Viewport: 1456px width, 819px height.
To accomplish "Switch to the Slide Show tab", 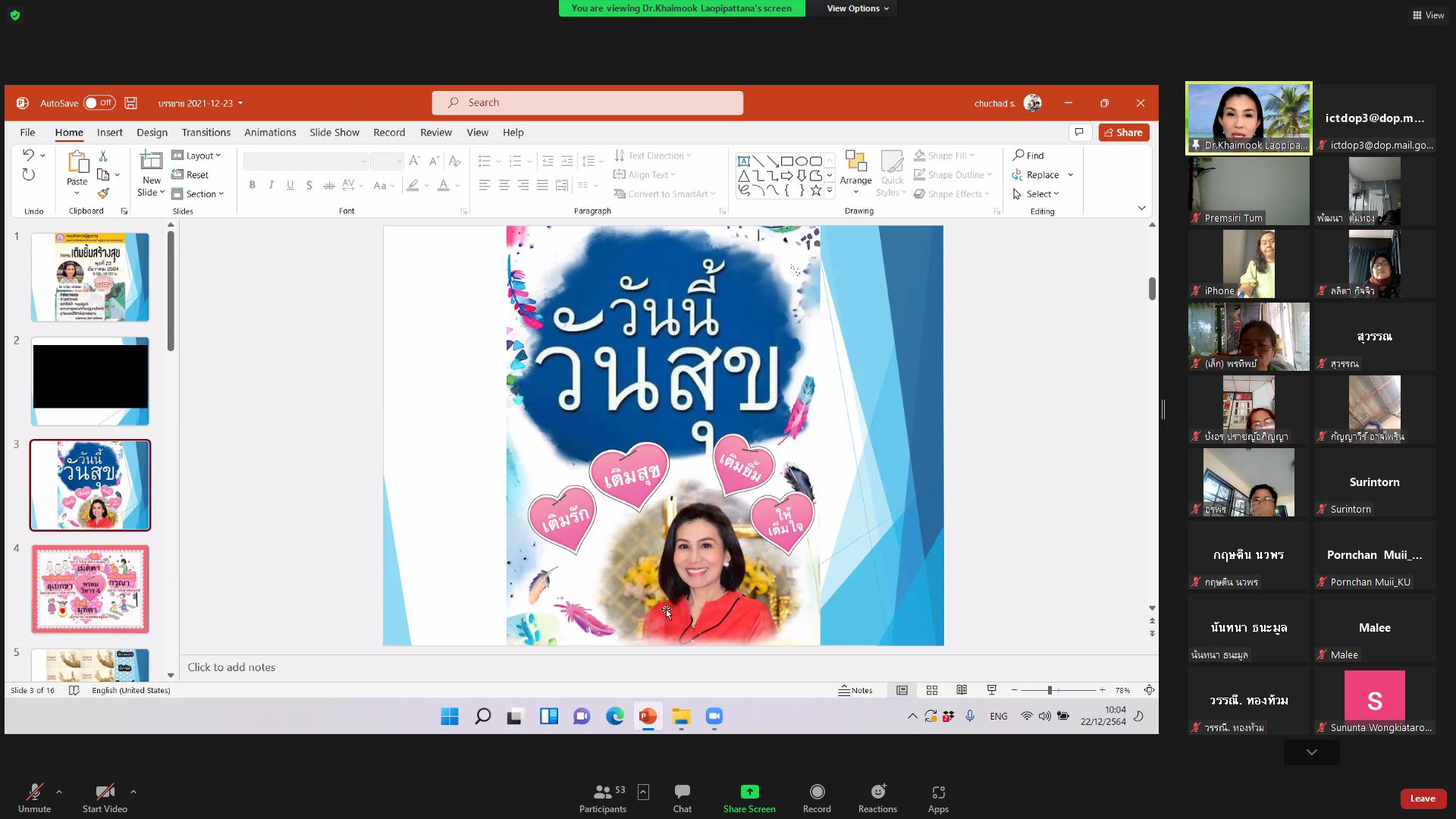I will [x=334, y=132].
